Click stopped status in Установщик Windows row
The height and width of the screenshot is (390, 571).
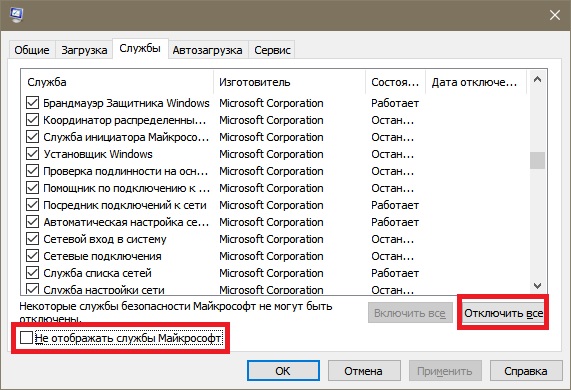(x=393, y=154)
